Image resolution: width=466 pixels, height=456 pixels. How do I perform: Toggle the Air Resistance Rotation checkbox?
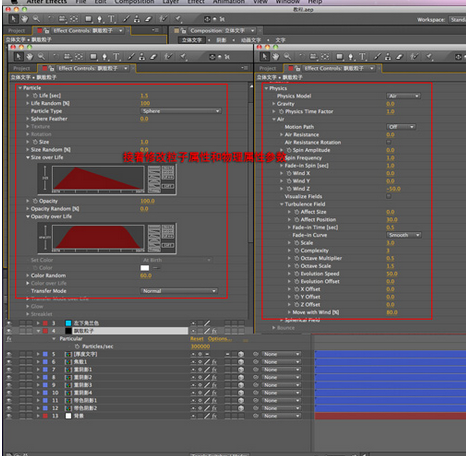click(x=389, y=142)
